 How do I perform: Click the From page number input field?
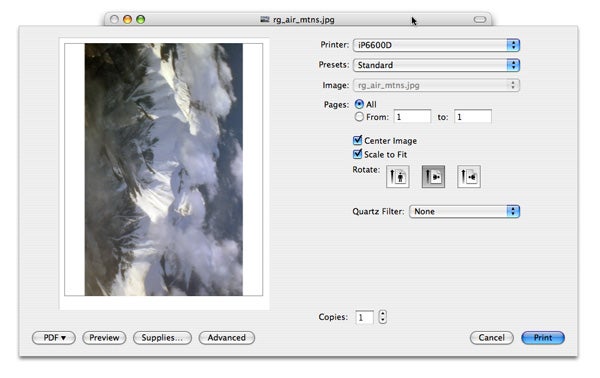click(412, 117)
